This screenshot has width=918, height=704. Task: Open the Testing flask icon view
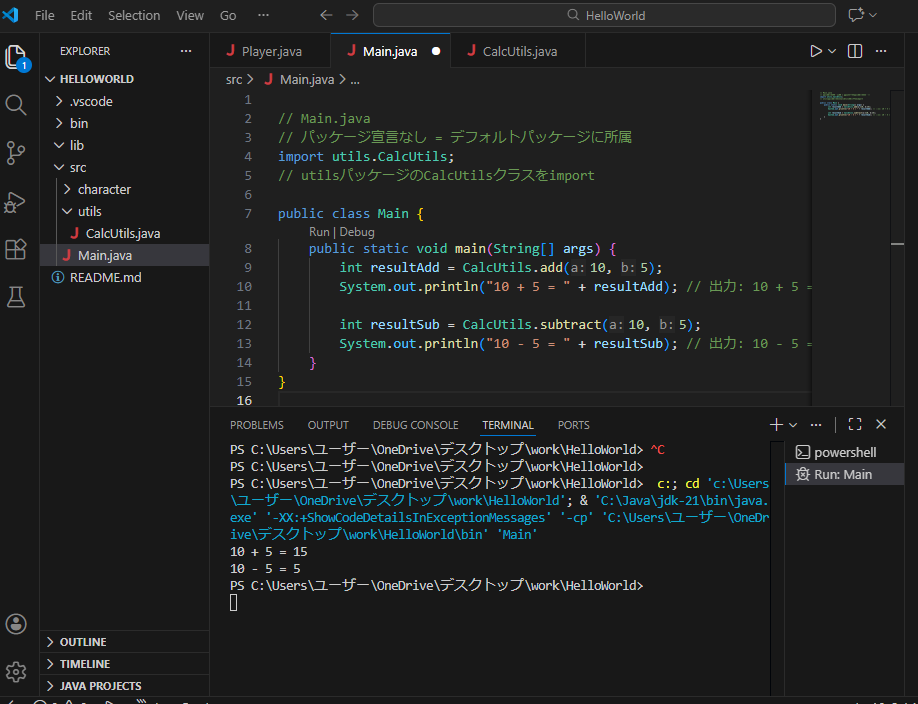click(16, 297)
